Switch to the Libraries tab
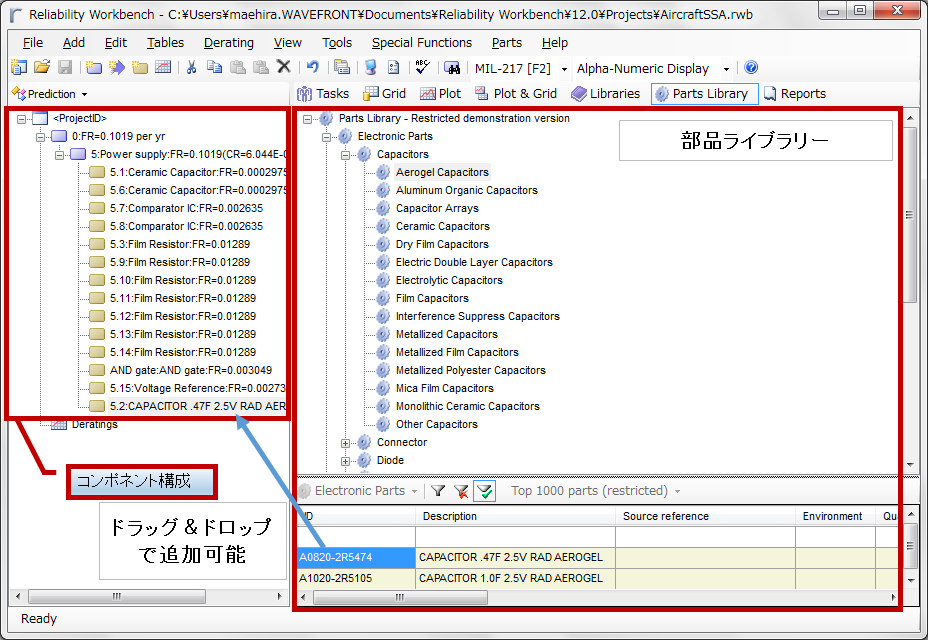 605,94
